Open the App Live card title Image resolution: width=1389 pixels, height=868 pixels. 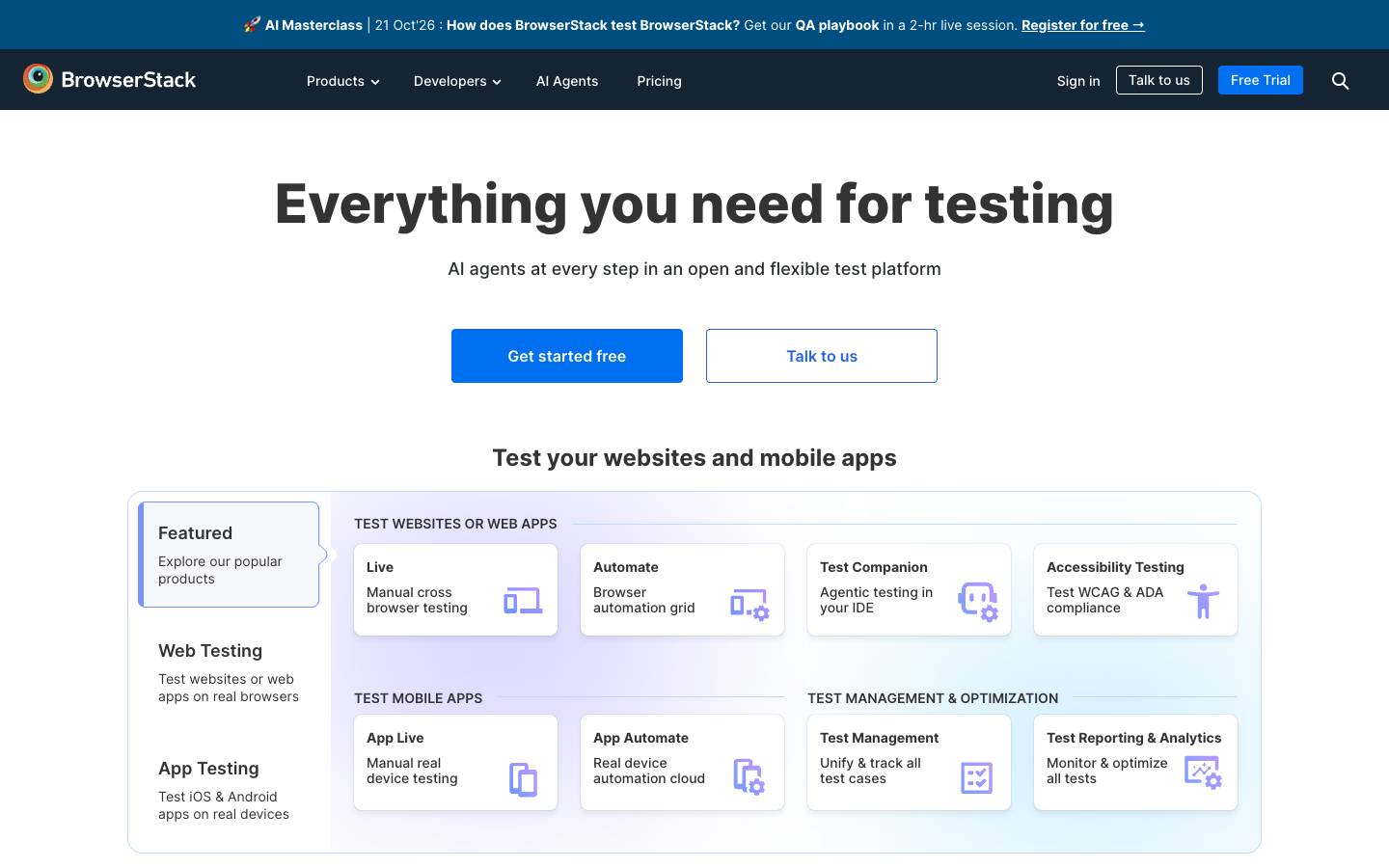[x=395, y=738]
